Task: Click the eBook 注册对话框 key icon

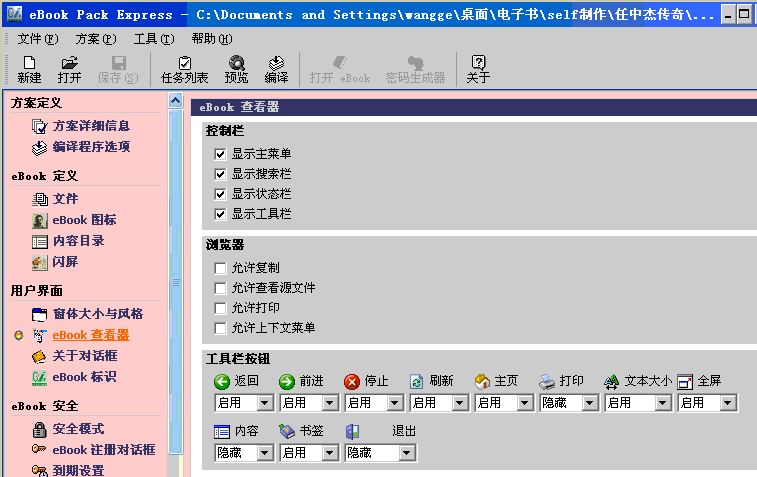Action: (39, 449)
